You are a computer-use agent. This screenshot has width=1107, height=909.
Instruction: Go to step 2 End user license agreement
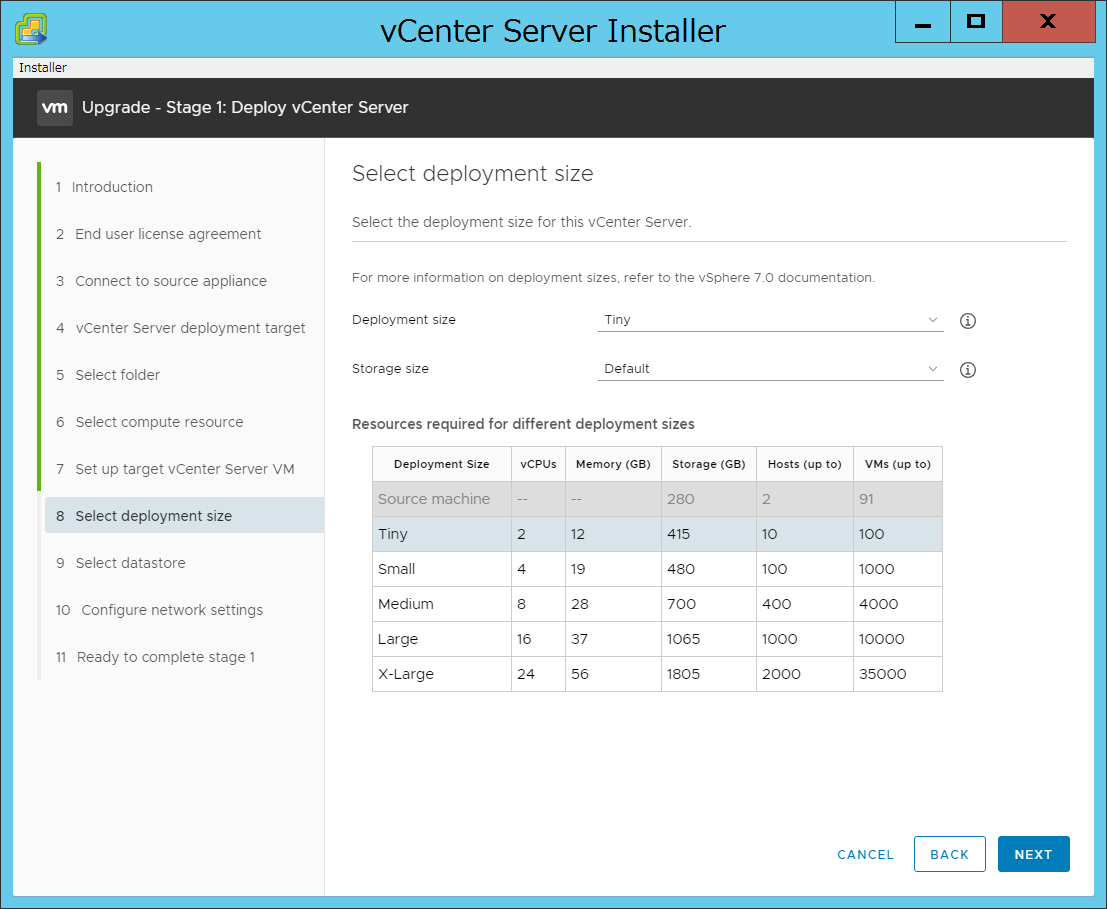click(159, 234)
